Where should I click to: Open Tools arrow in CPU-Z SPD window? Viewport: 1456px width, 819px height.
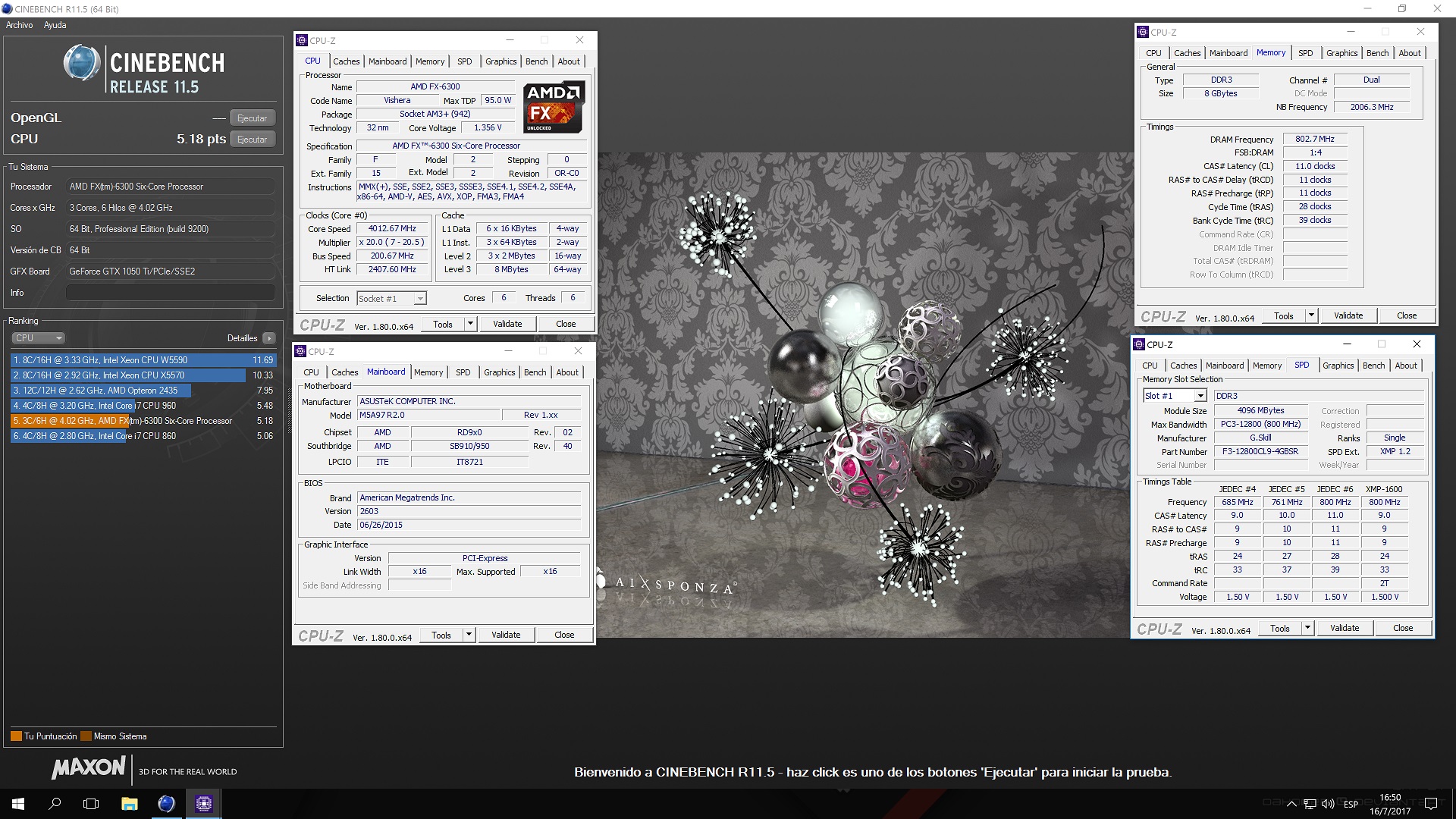[1307, 628]
